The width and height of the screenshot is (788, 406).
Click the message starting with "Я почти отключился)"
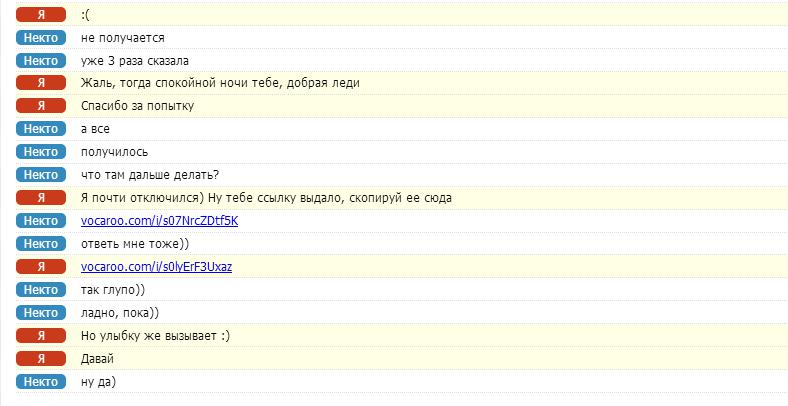(266, 198)
